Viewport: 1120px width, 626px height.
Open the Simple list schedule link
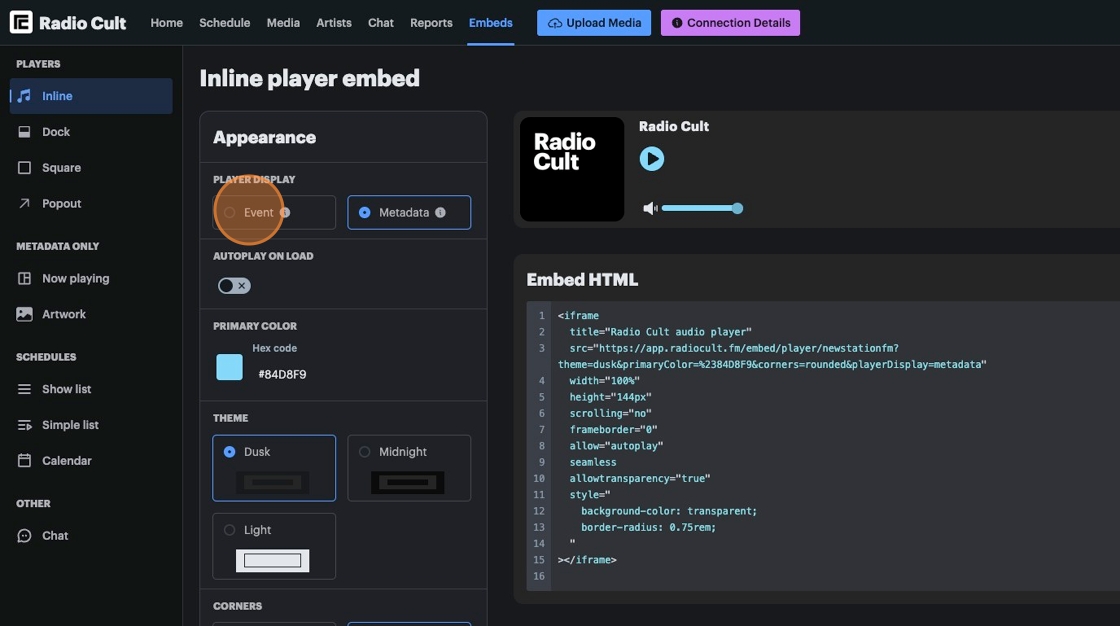(x=91, y=424)
